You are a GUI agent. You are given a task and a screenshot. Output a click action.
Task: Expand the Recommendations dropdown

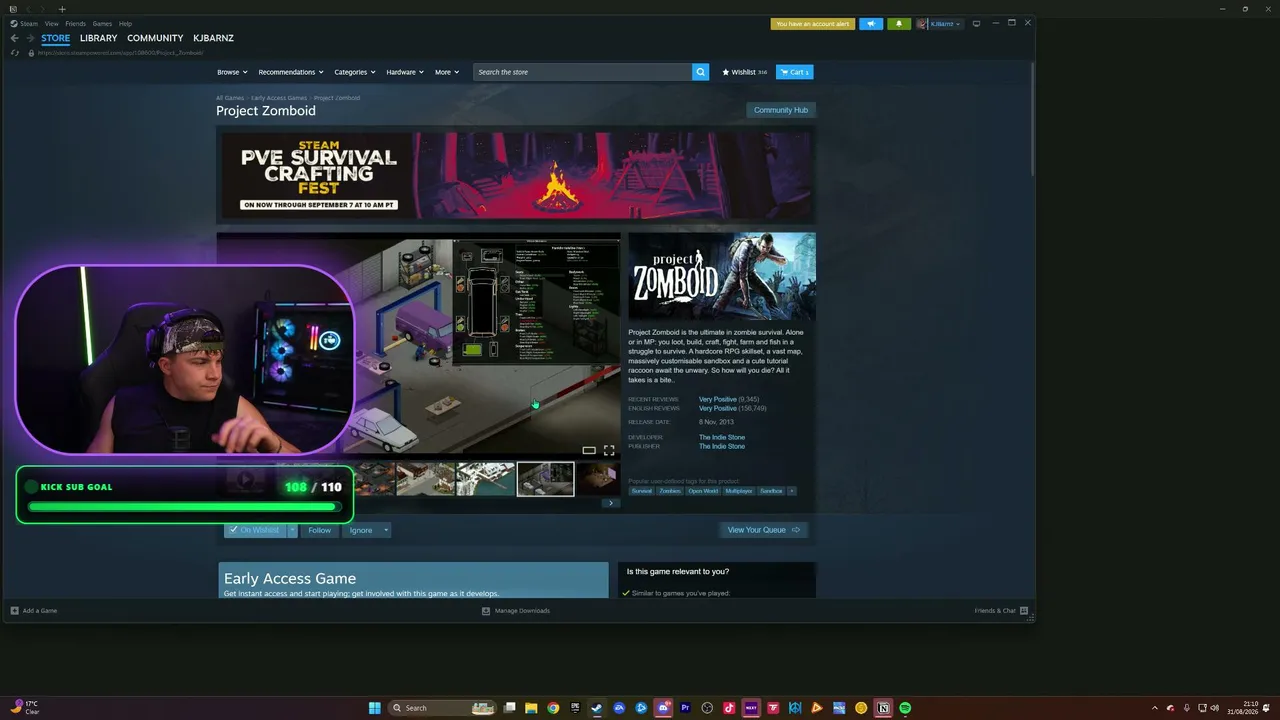(290, 72)
